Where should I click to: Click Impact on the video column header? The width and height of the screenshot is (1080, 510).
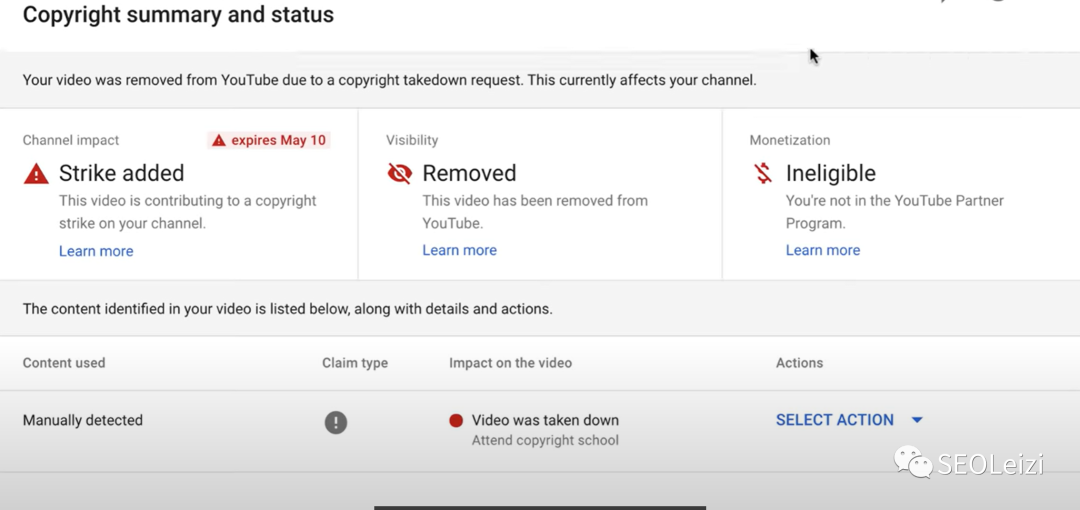point(510,363)
